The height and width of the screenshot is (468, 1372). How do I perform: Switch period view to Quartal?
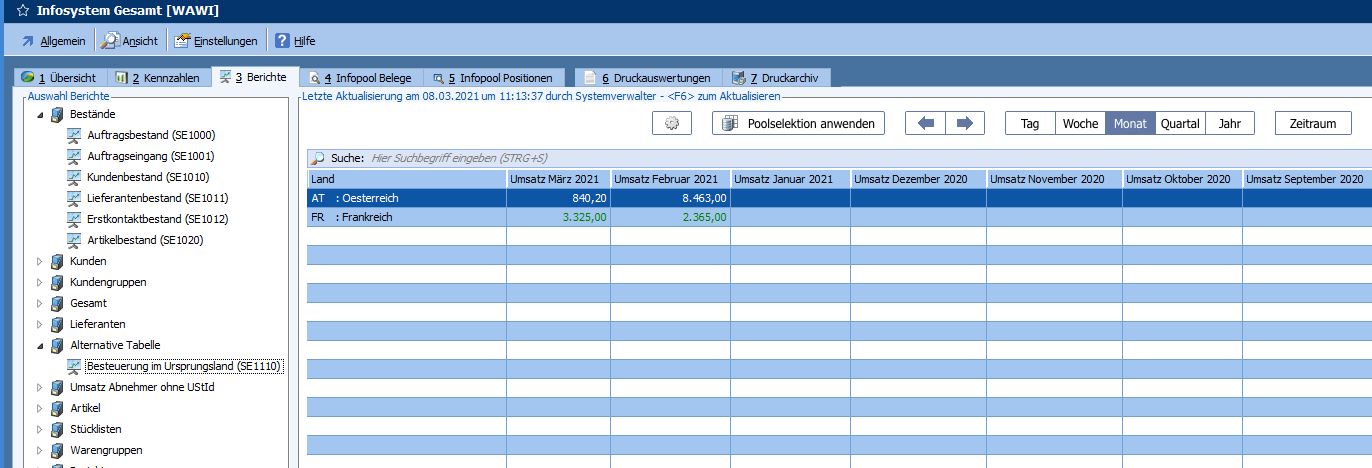1180,123
